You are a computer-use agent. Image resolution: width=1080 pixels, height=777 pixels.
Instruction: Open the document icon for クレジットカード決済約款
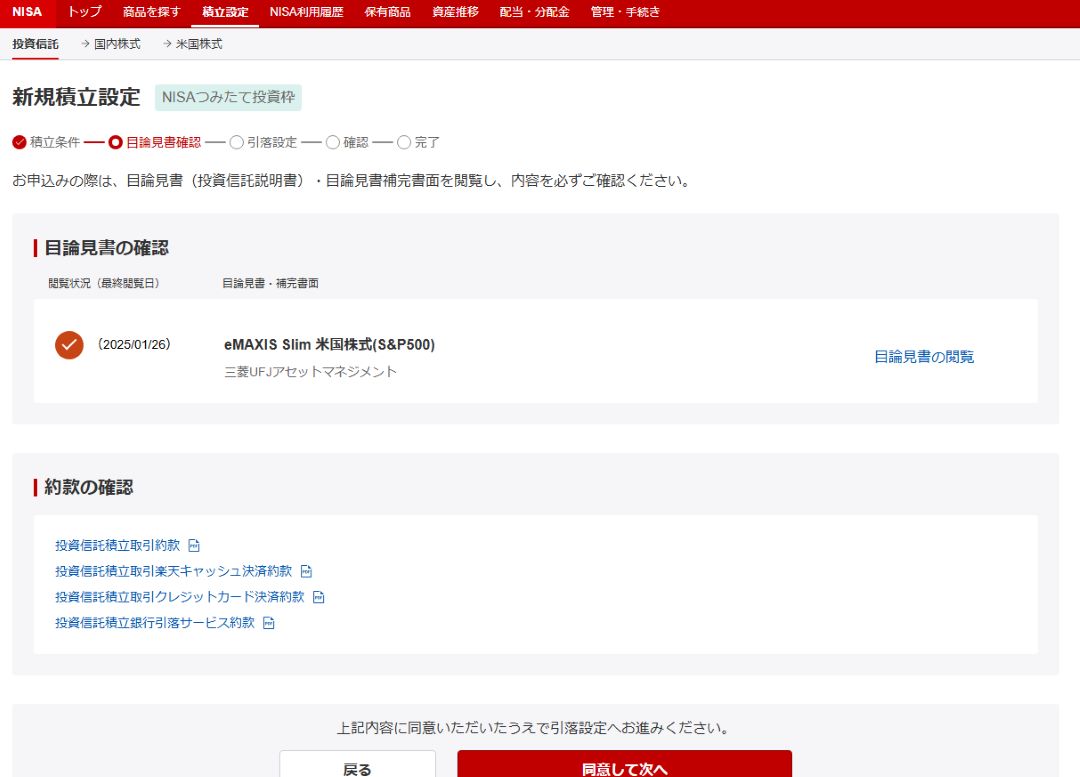[x=318, y=596]
